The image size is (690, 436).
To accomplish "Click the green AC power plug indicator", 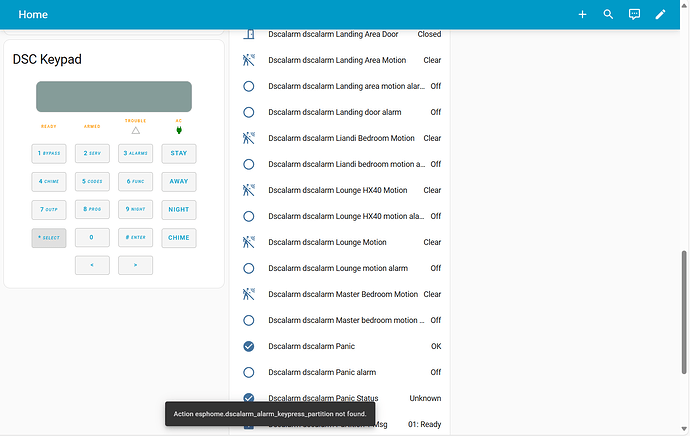I will tap(179, 130).
